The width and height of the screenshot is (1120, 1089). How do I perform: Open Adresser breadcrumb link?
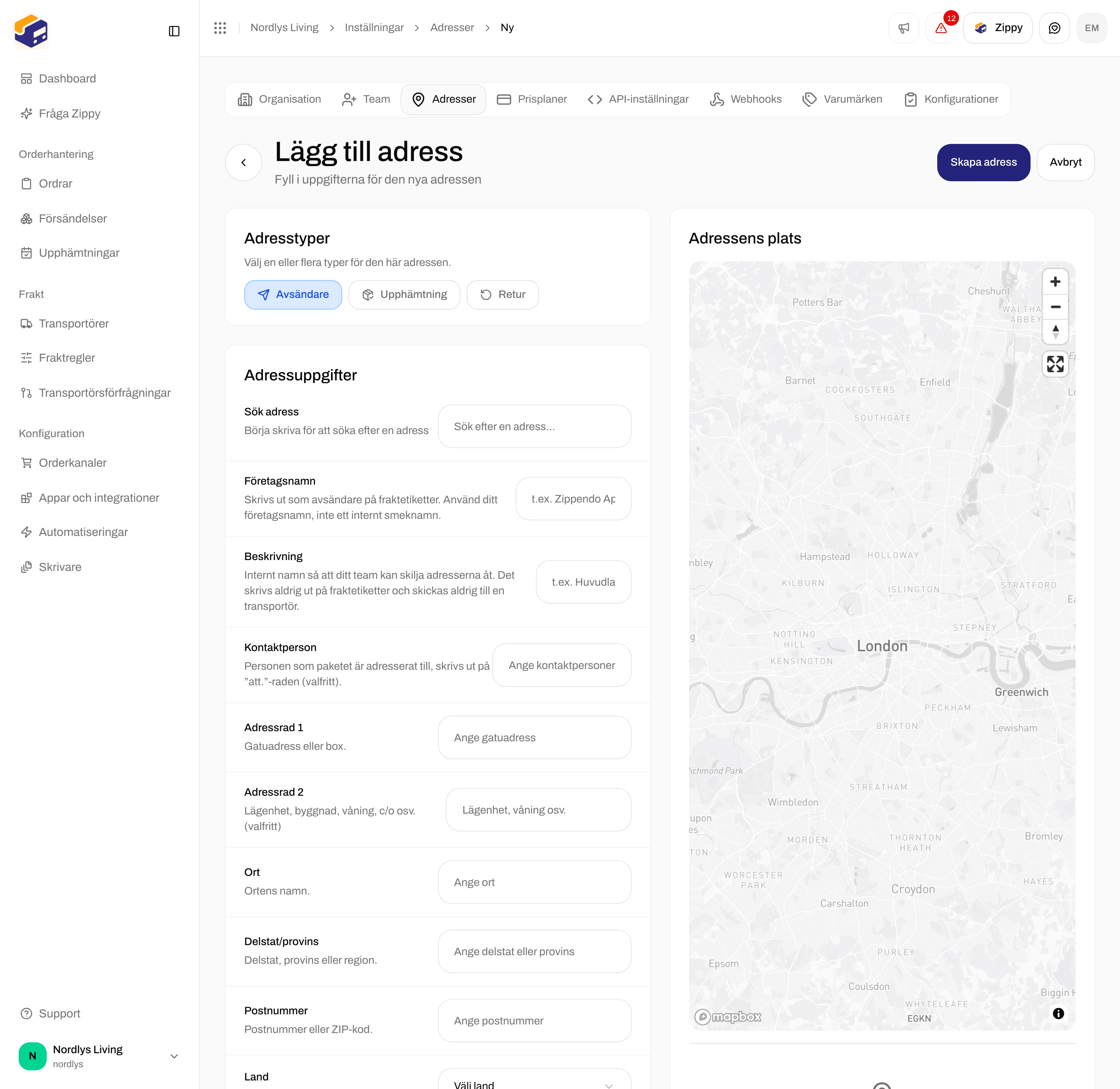[452, 28]
